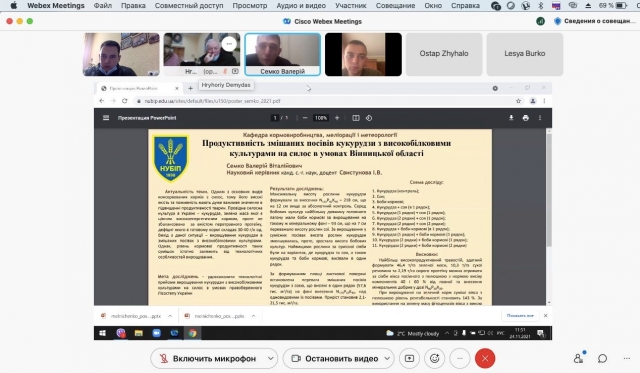Click PDF rotate icon

(369, 118)
